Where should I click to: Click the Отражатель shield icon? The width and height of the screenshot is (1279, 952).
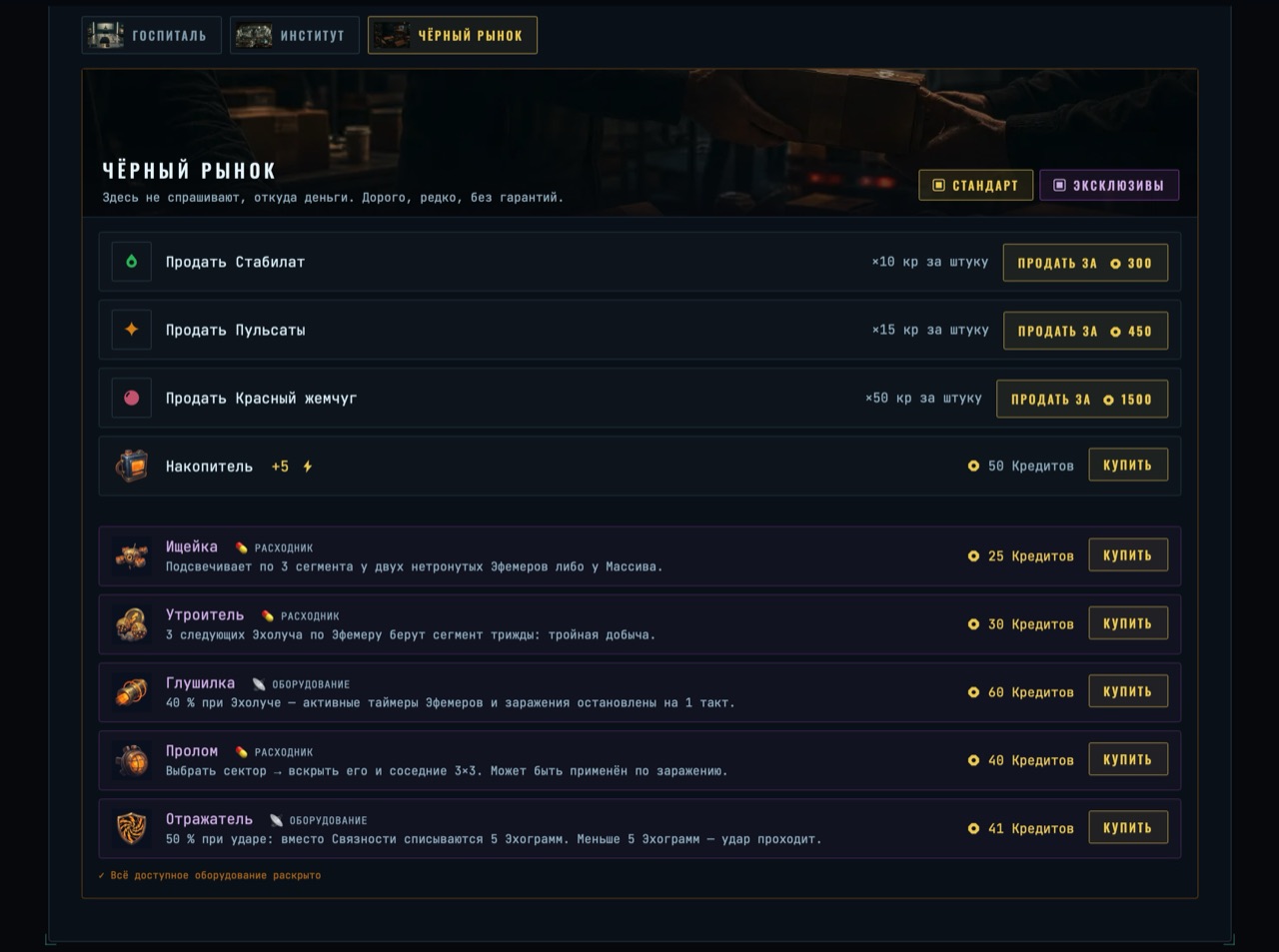click(131, 828)
